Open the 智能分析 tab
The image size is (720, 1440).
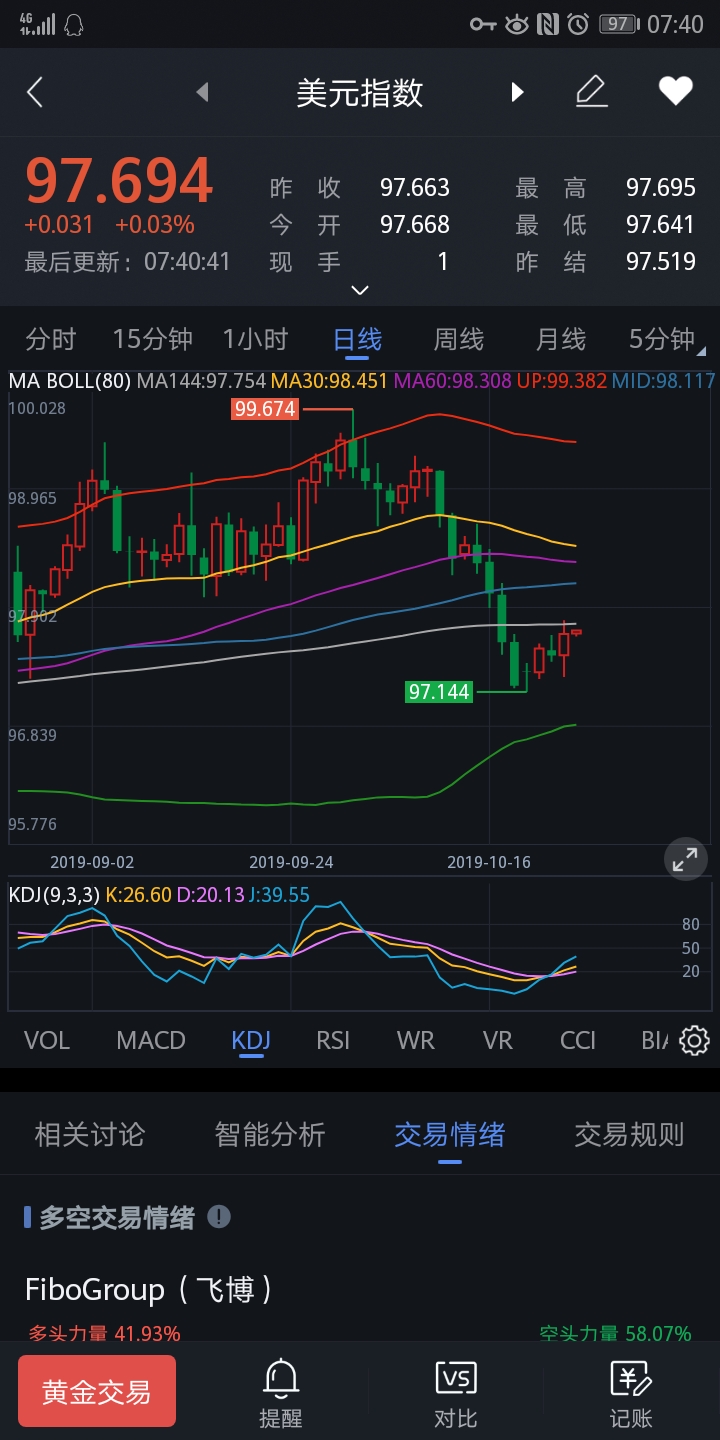270,1135
